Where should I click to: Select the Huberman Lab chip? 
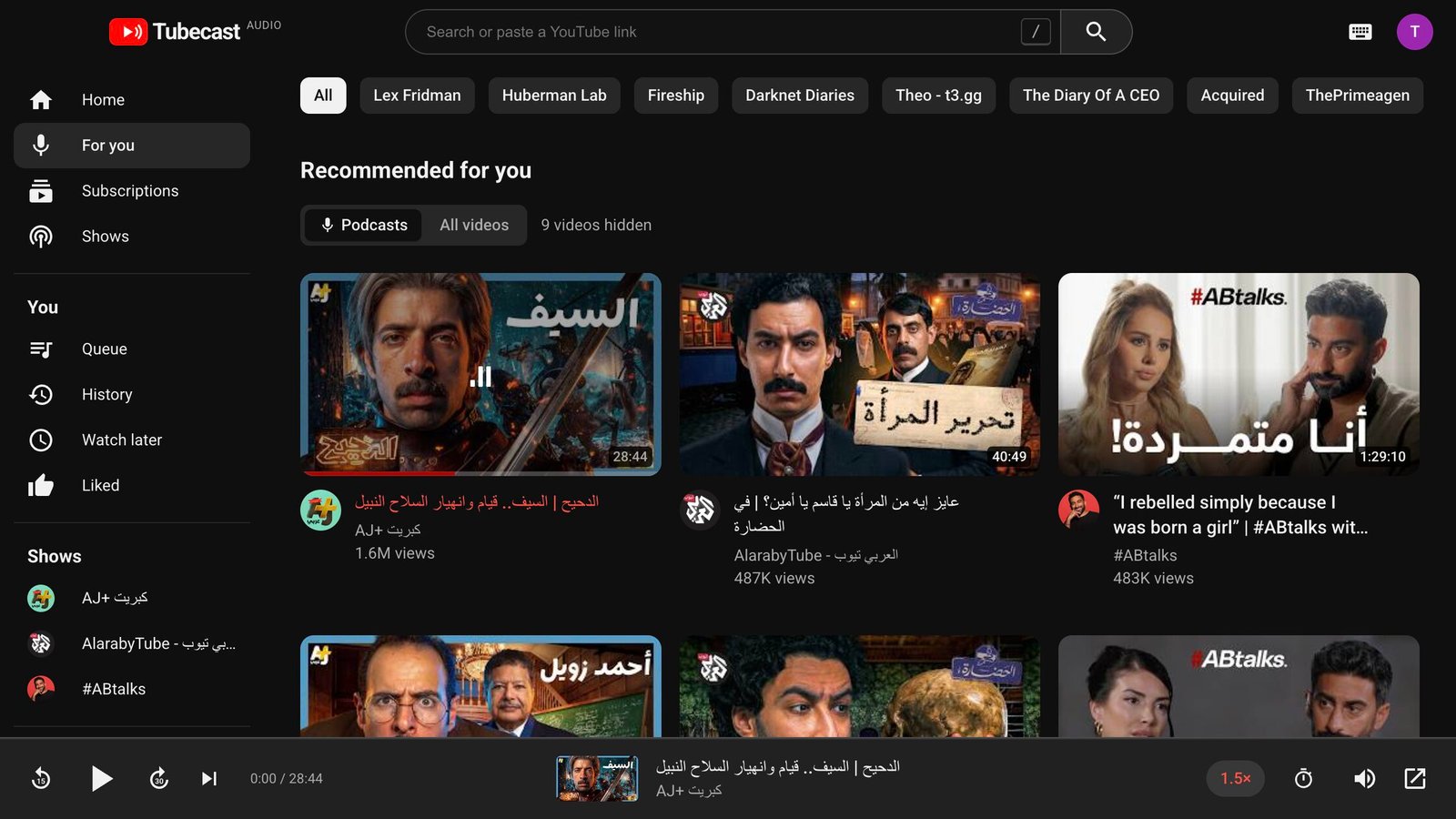[554, 96]
